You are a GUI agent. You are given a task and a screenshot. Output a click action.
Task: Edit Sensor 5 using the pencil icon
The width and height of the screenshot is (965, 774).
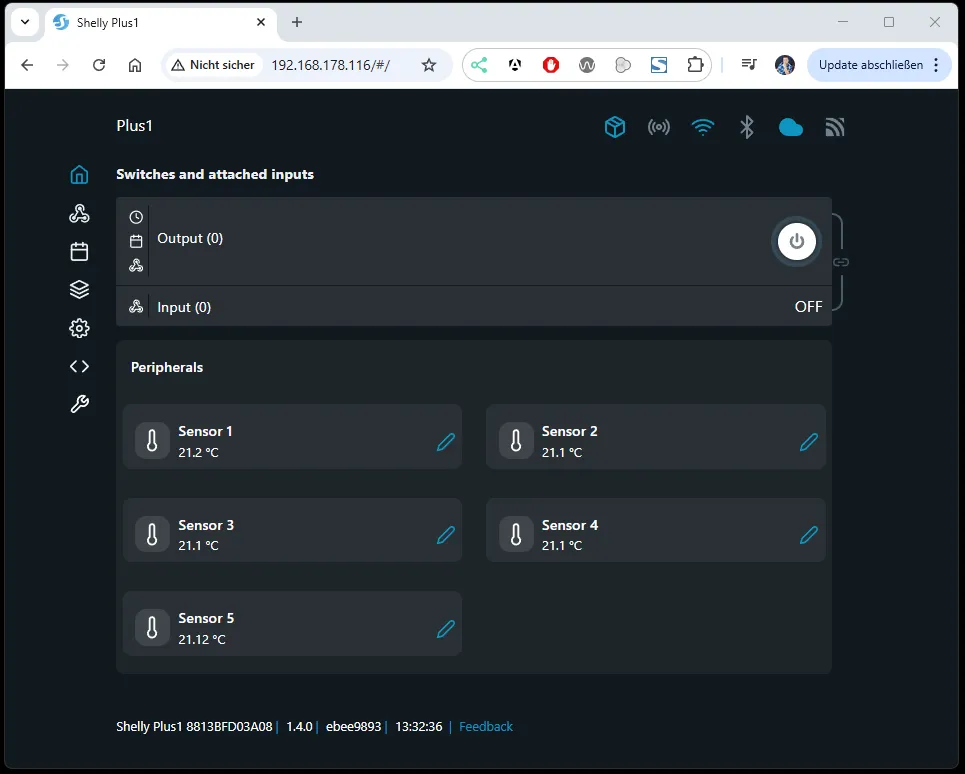coord(446,629)
